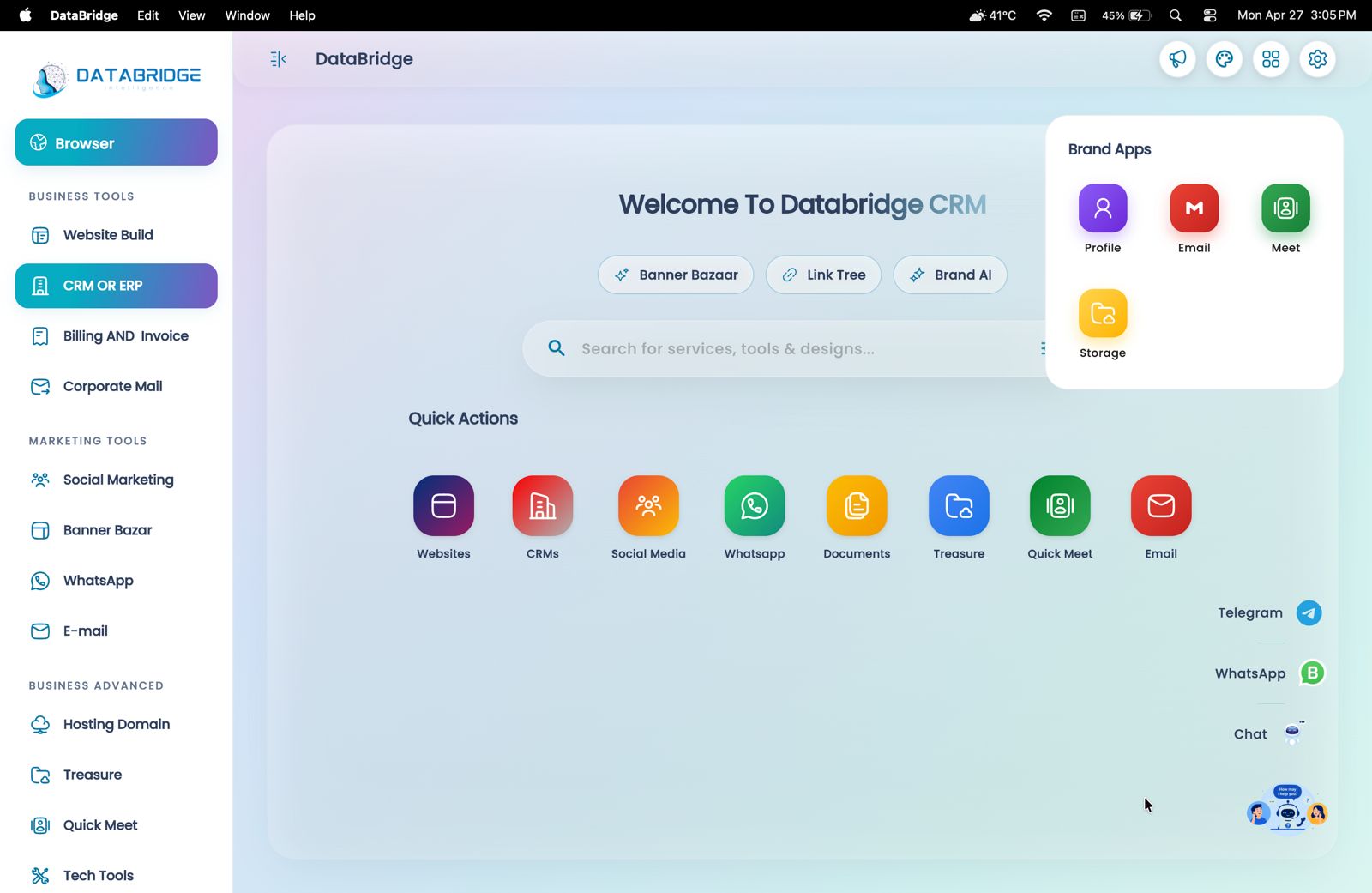Click the Wi-Fi status icon

point(1044,15)
